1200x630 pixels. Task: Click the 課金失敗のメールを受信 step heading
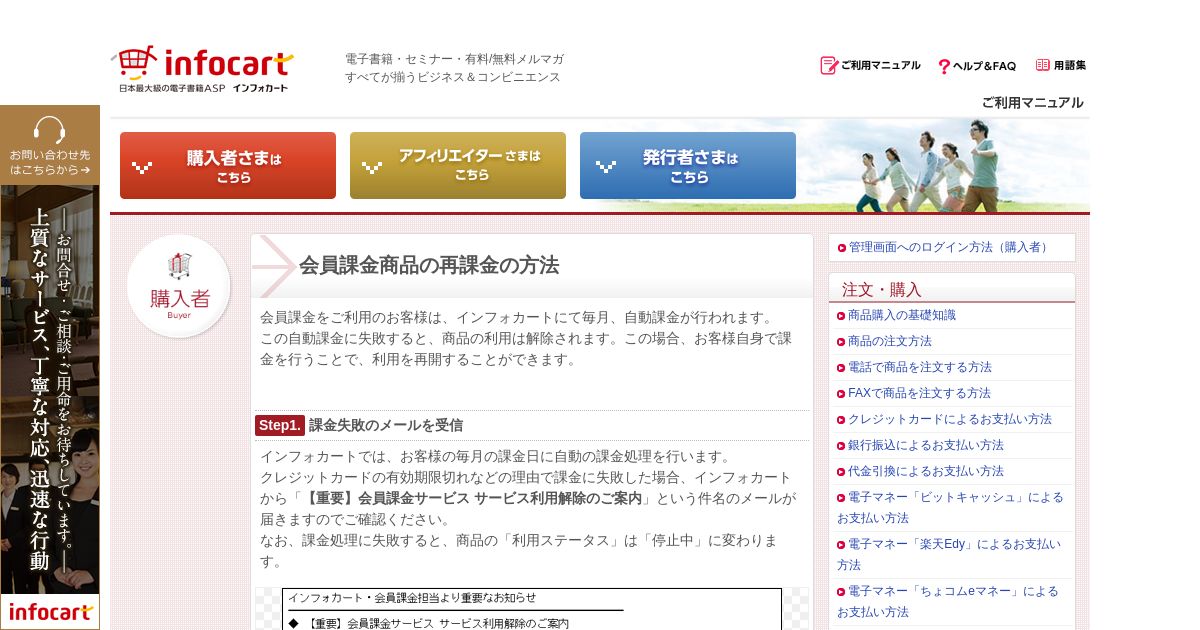click(386, 425)
